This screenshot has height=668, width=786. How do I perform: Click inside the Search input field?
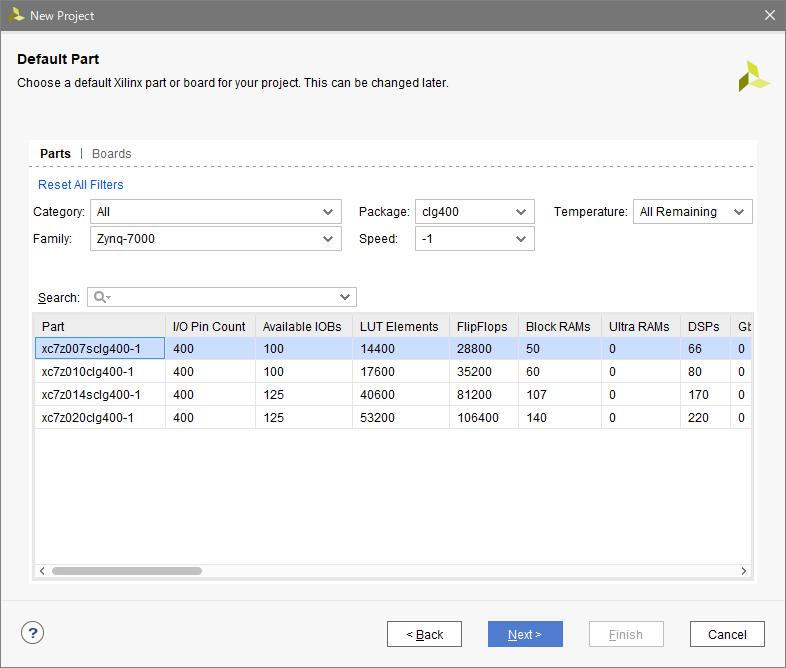coord(223,297)
